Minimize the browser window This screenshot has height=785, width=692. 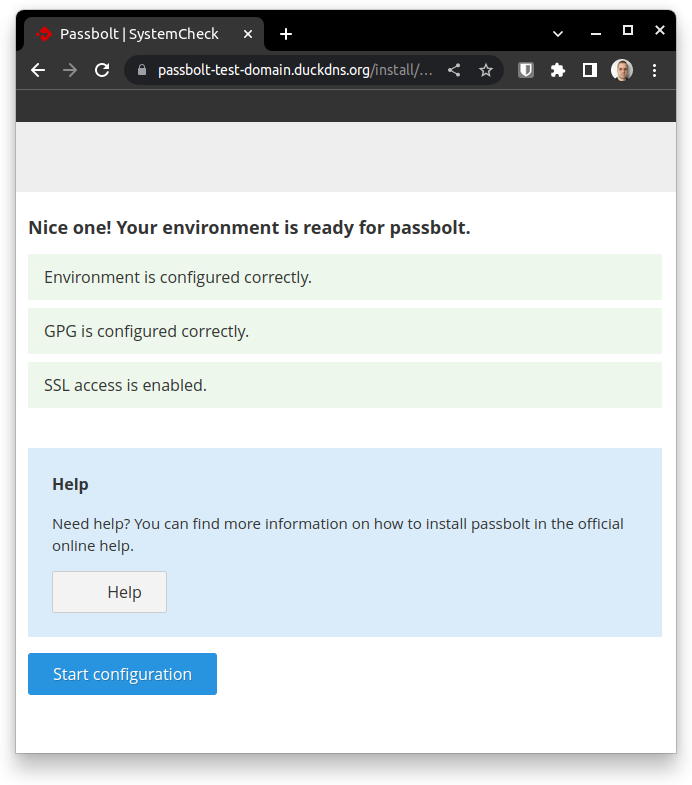click(x=596, y=33)
